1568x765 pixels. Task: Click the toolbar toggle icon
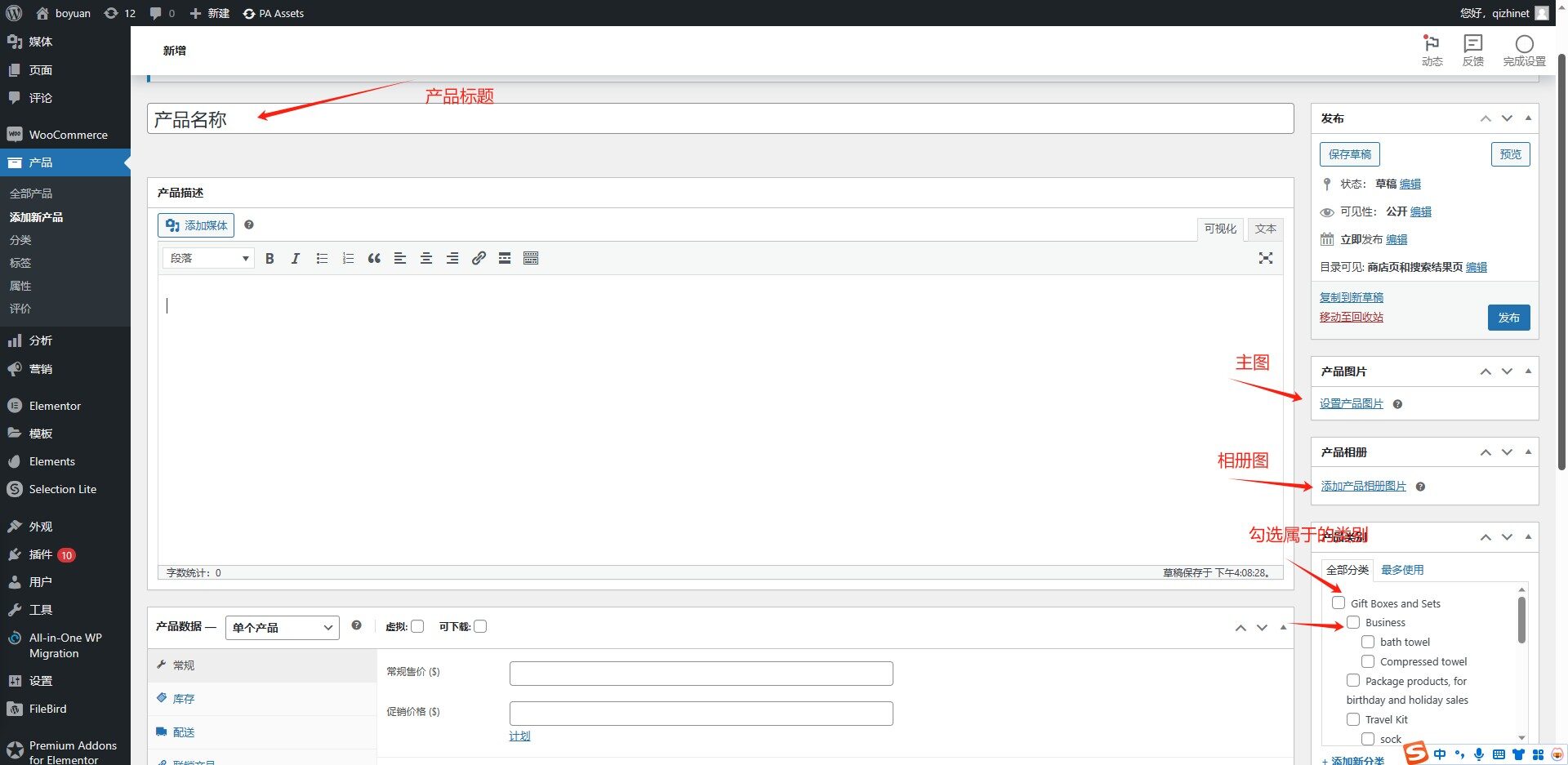(x=531, y=259)
